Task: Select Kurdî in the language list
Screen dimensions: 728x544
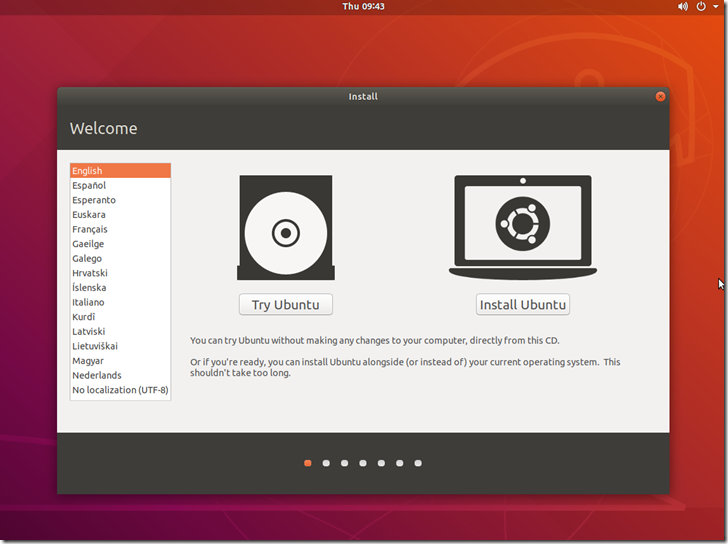Action: click(x=120, y=317)
